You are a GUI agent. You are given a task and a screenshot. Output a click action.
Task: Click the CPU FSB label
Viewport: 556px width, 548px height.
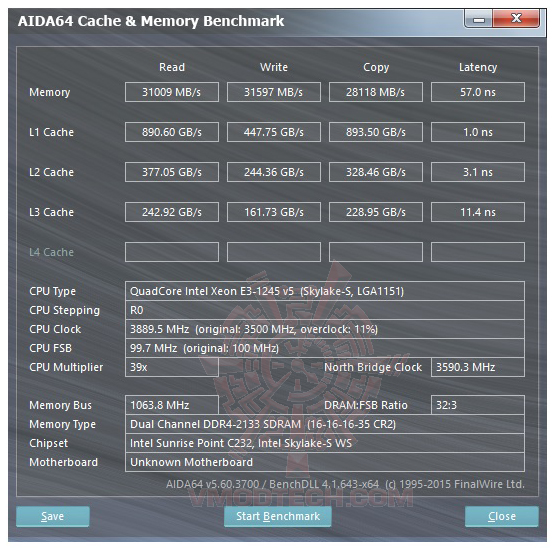(50, 348)
